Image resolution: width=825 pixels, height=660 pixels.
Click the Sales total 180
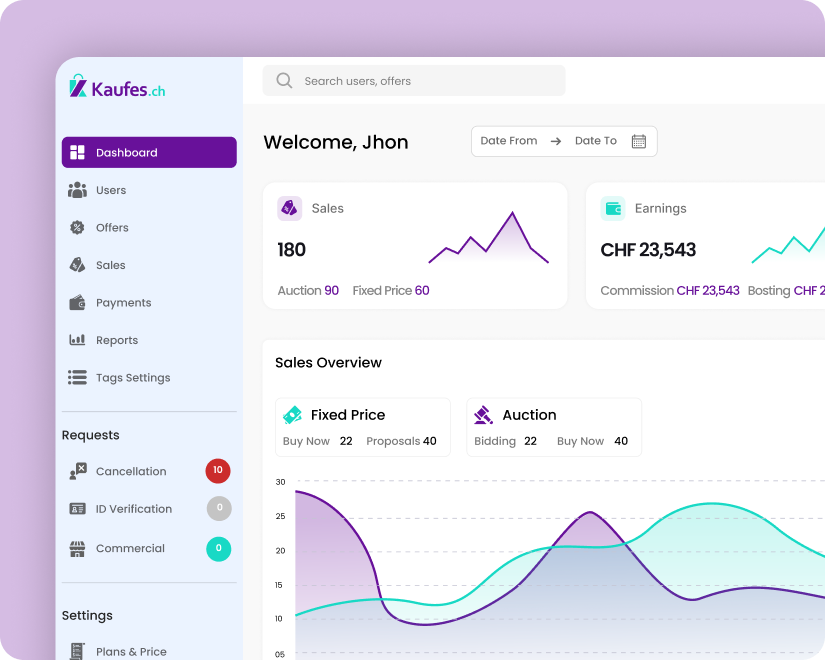(x=291, y=249)
